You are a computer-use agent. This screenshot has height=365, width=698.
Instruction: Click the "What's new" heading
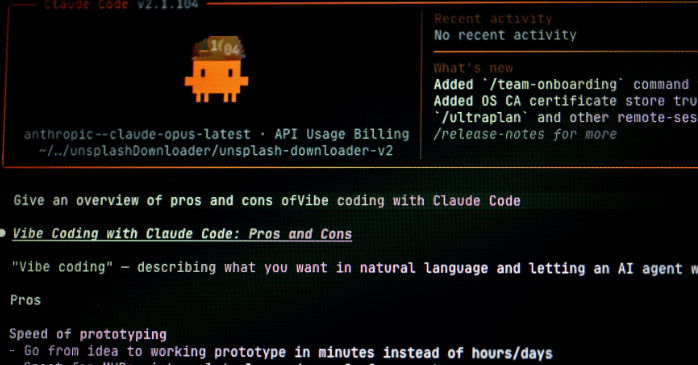[x=473, y=68]
